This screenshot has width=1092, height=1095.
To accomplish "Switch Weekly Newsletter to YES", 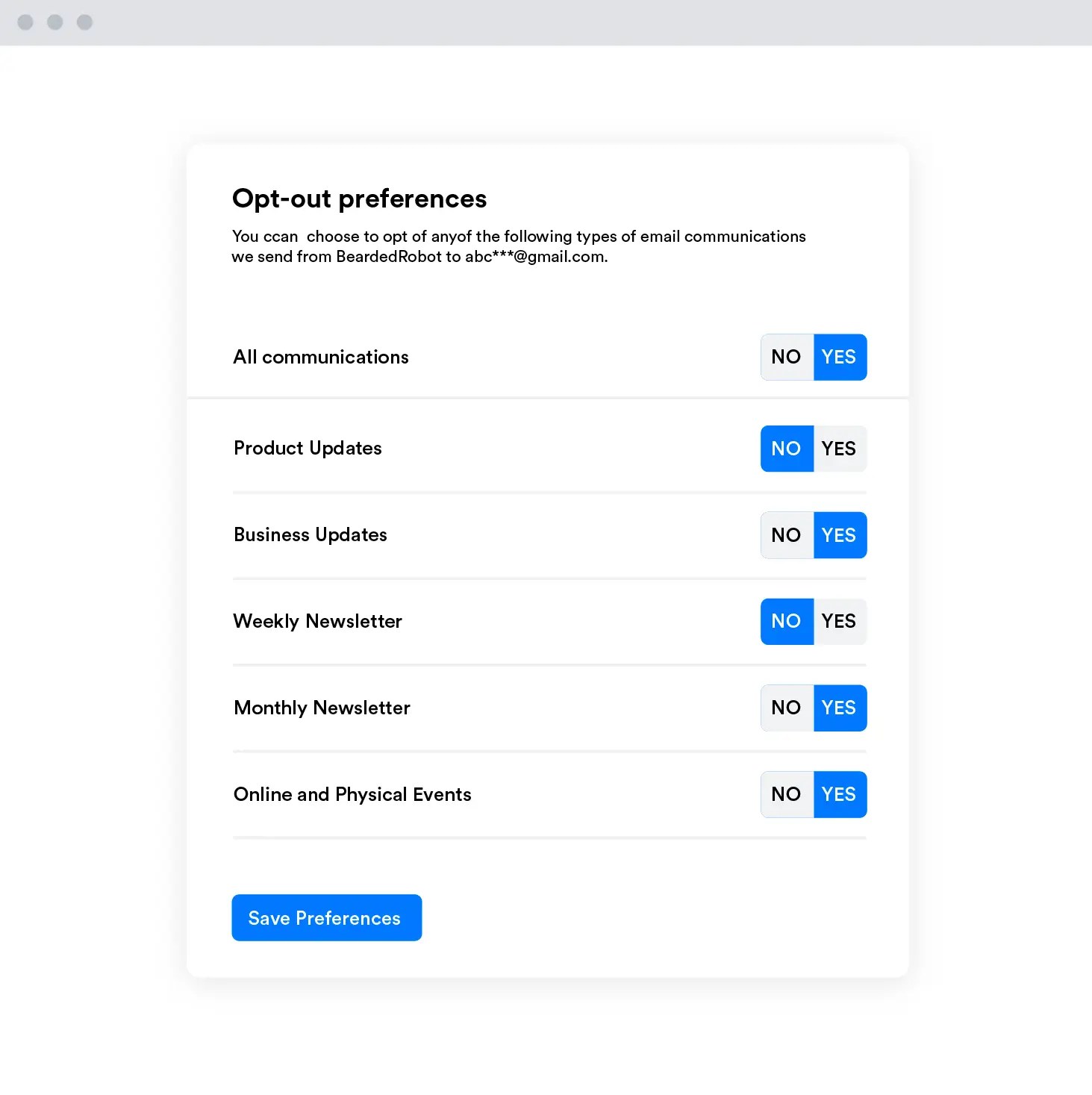I will click(x=840, y=621).
